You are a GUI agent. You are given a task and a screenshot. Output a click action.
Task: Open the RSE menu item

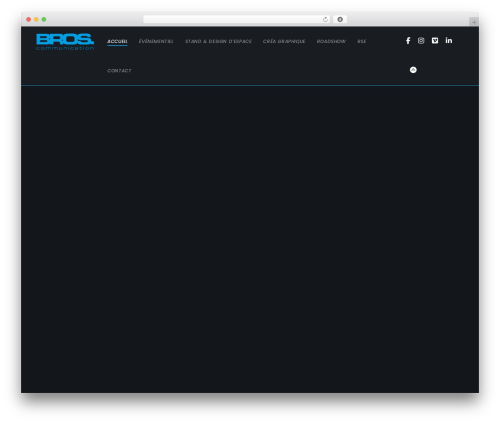tap(362, 41)
